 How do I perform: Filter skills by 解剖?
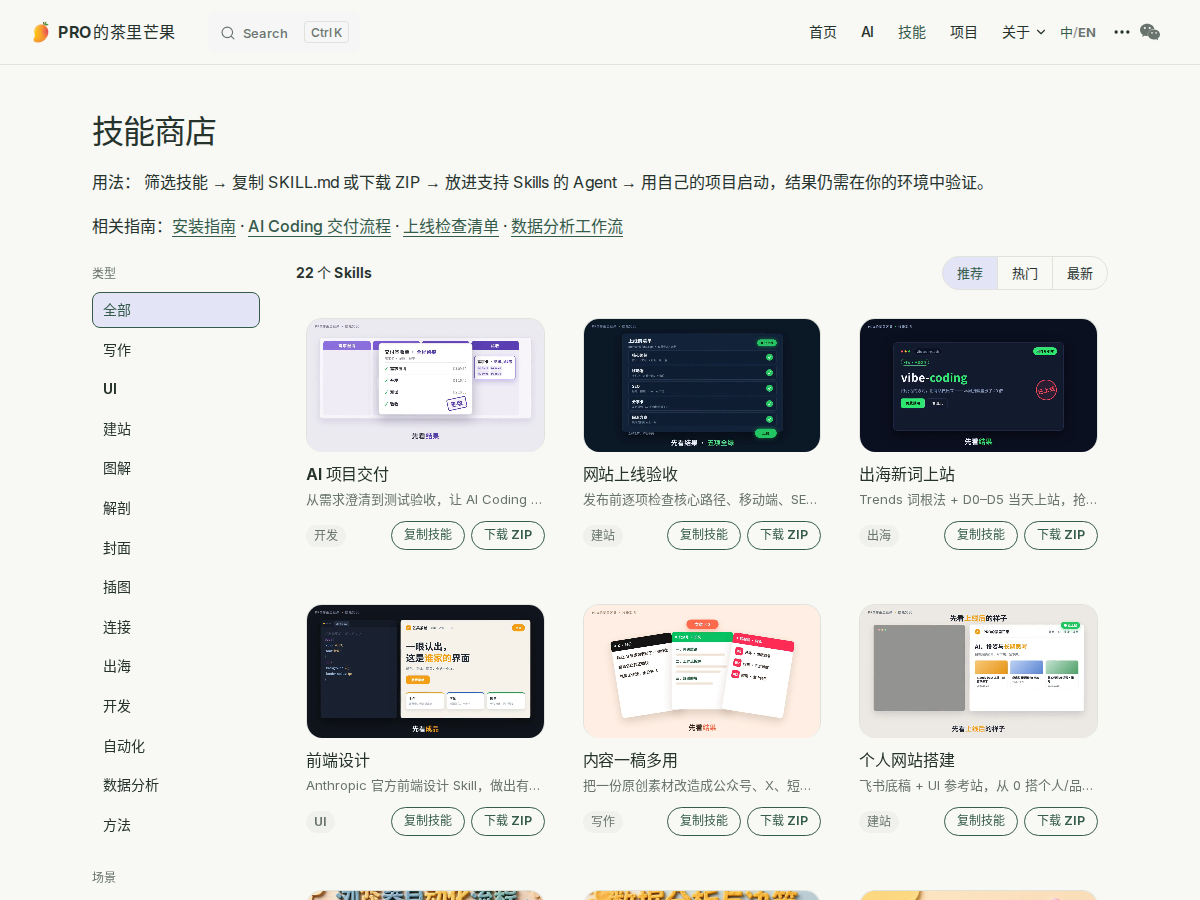(176, 508)
